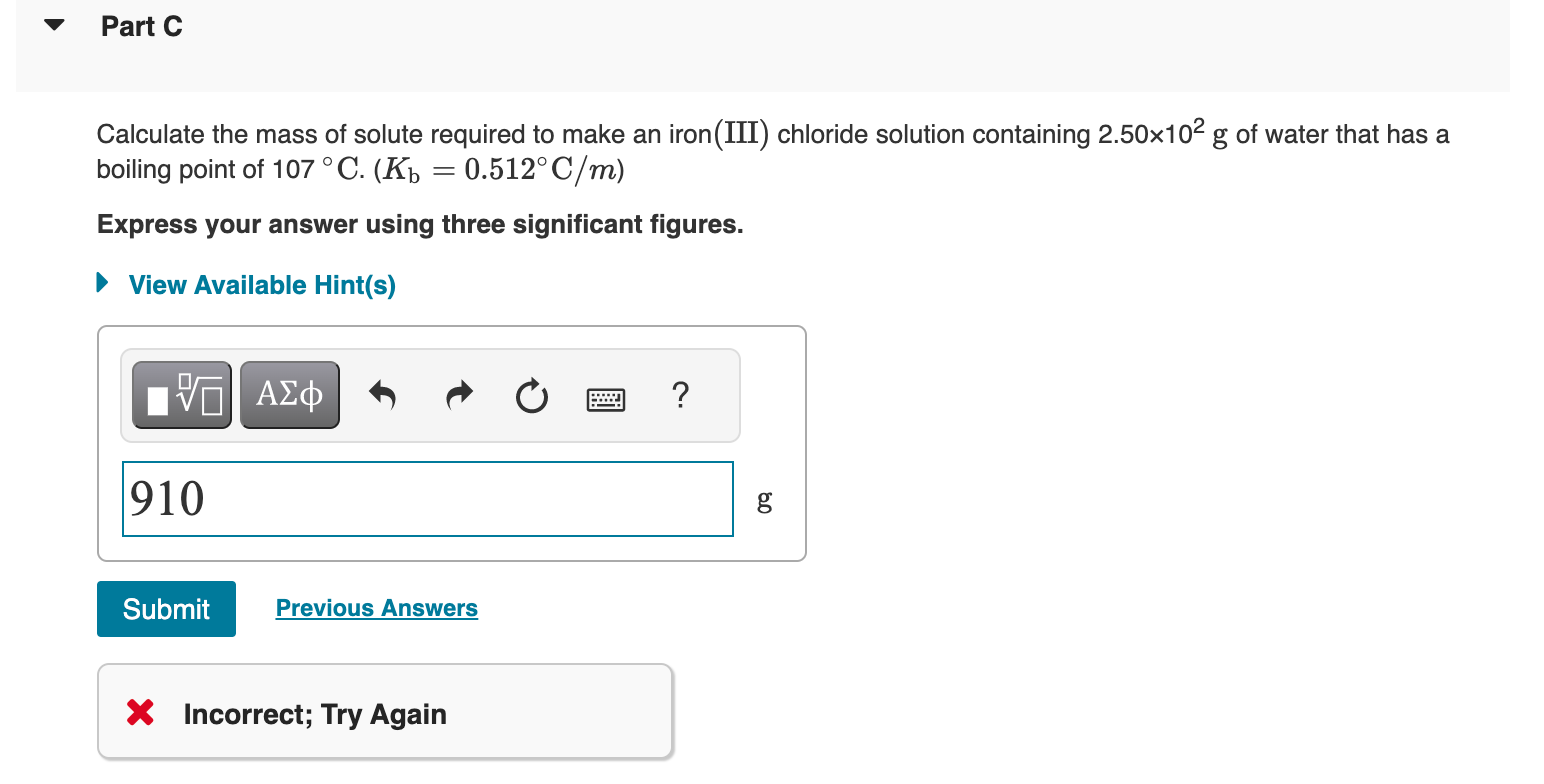Viewport: 1544px width, 784px height.
Task: Redo the last answer edit
Action: tap(458, 395)
